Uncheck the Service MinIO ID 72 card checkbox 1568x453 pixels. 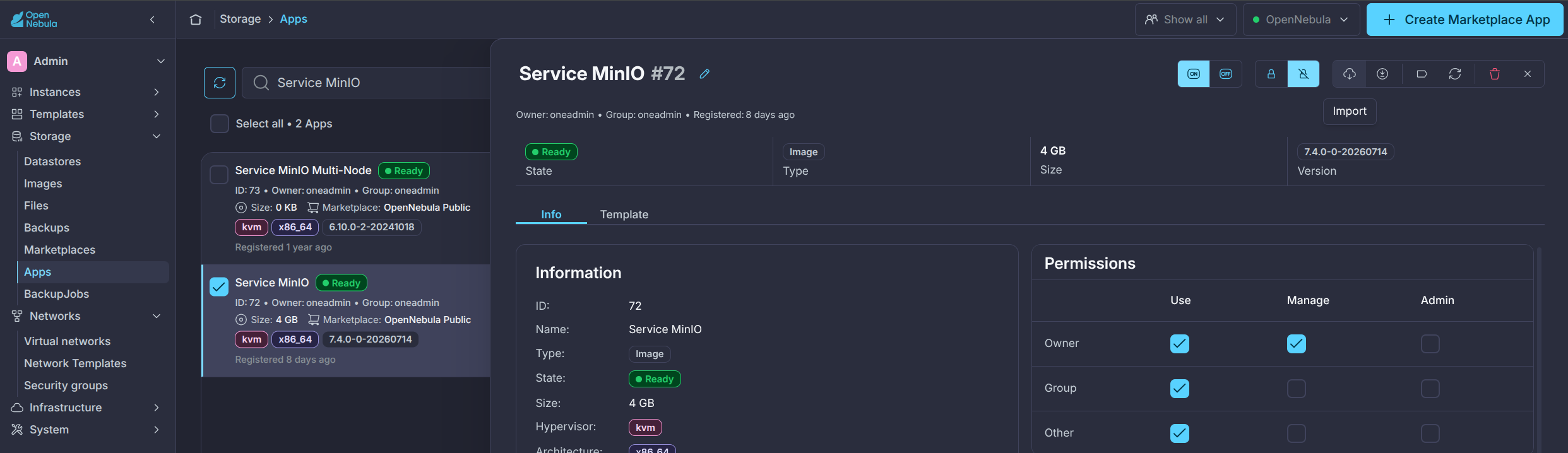(219, 287)
